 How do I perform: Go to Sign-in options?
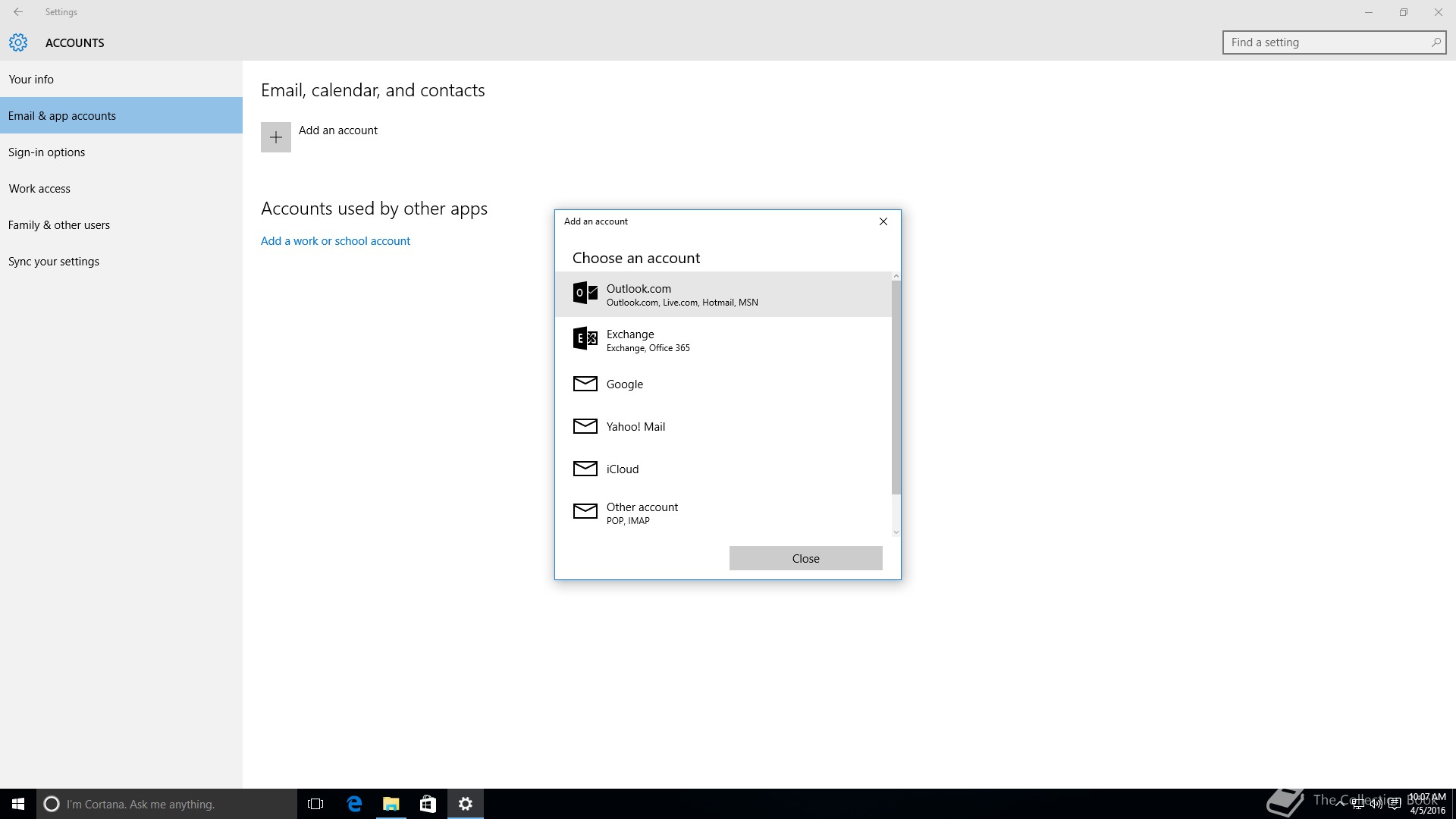121,152
